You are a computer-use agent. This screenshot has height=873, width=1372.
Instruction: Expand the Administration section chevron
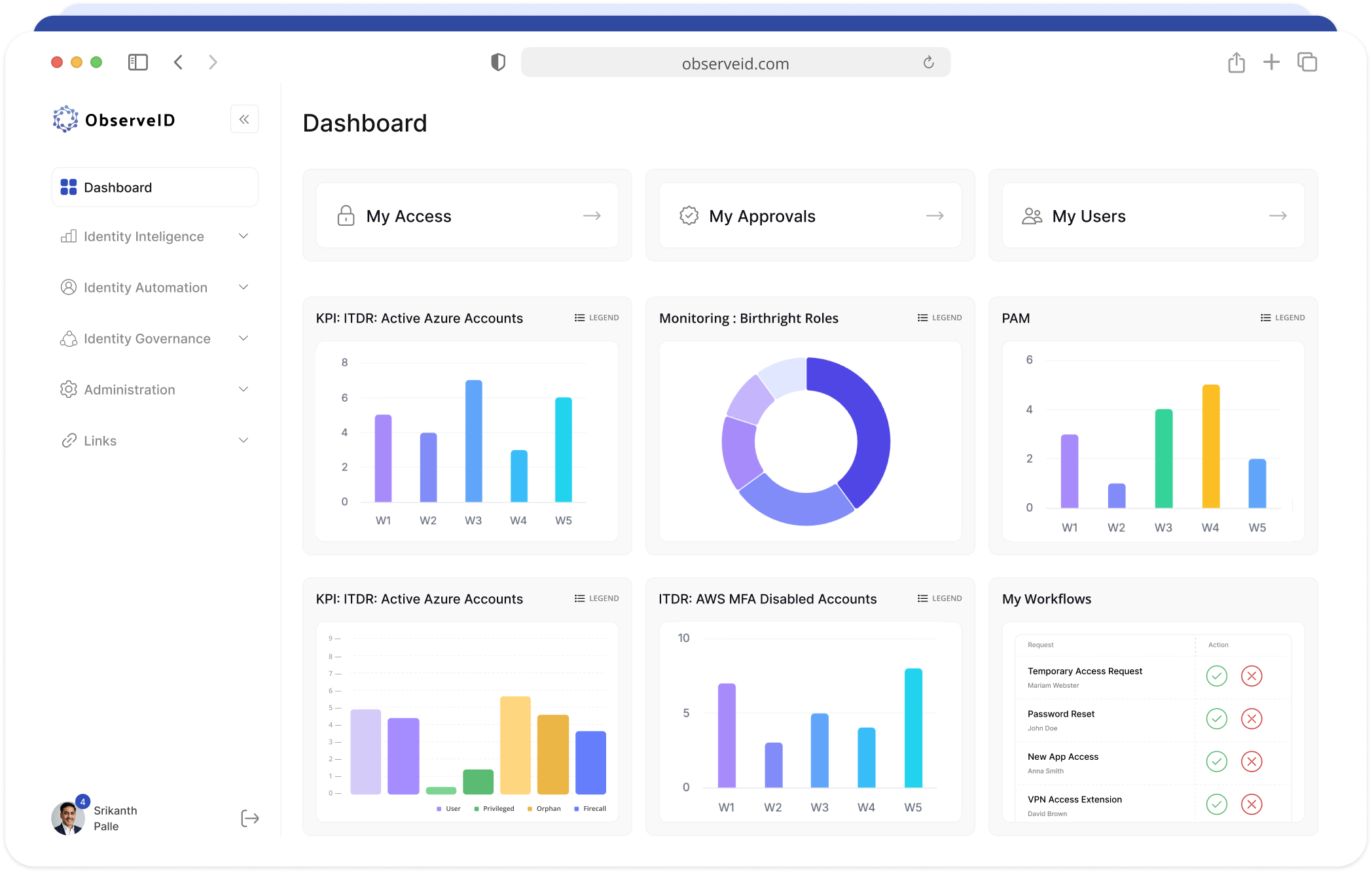click(x=244, y=389)
